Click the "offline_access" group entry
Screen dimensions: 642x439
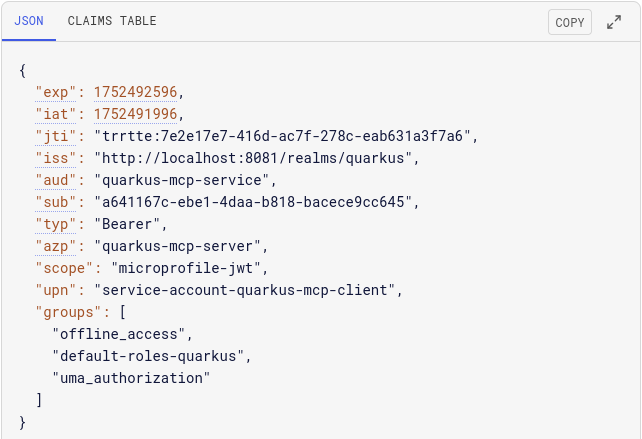point(119,335)
